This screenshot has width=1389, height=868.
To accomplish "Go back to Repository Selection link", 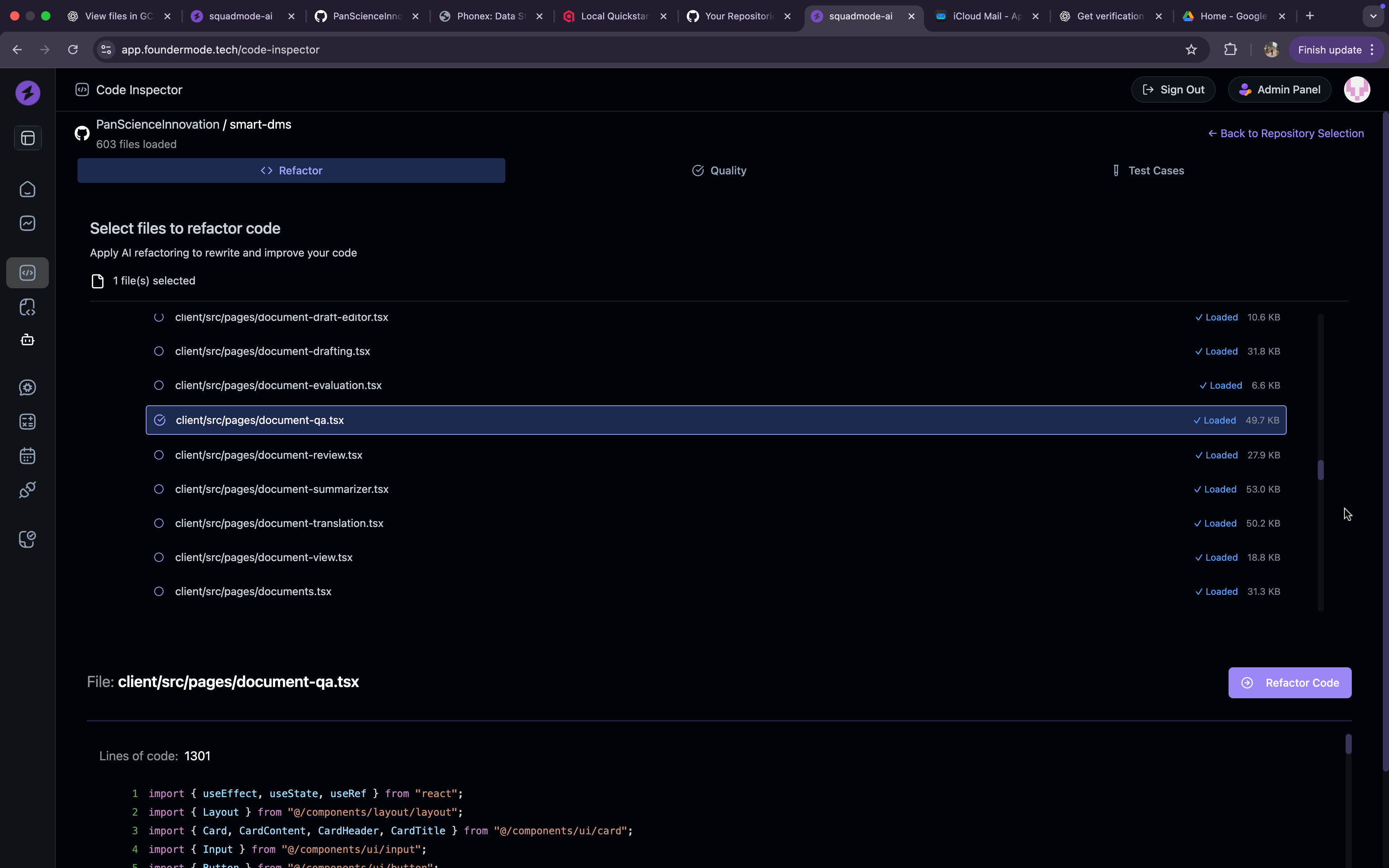I will click(1286, 133).
